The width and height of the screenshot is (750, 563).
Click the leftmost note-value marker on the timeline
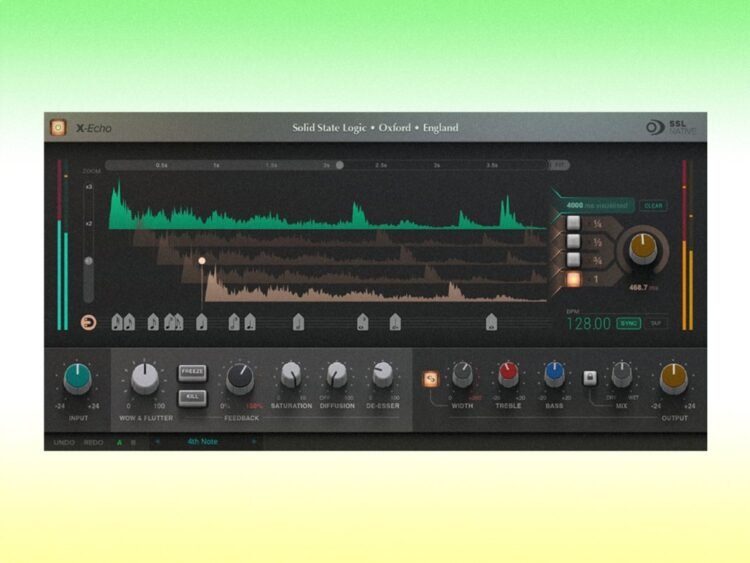[x=117, y=322]
